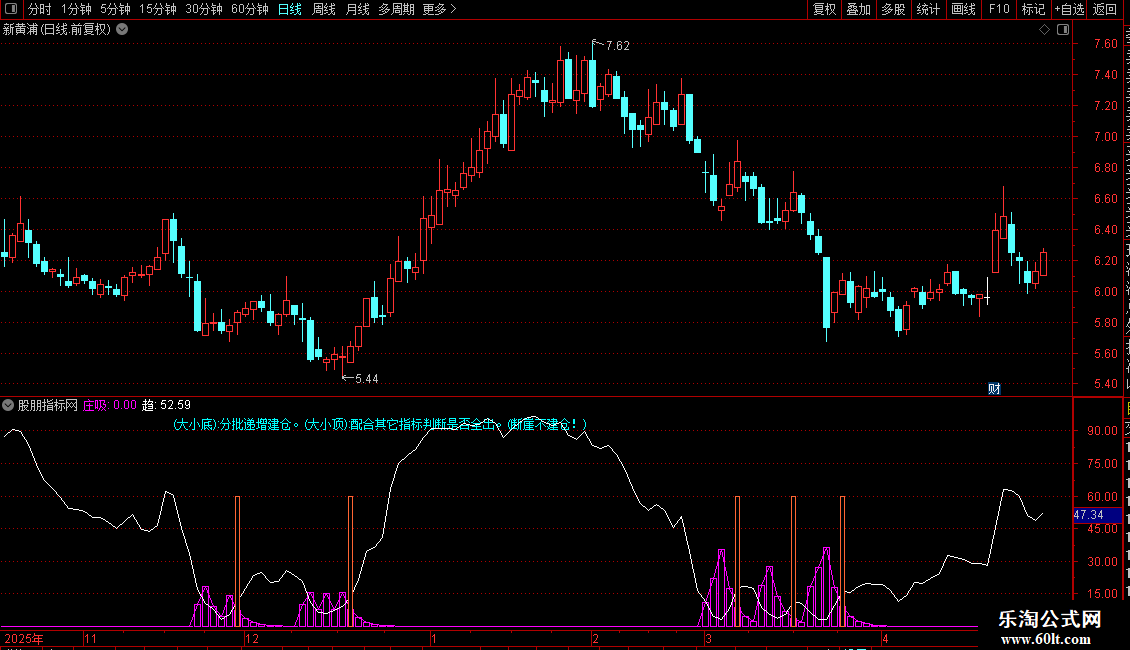
Task: Click month 2 on the time axis
Action: pyautogui.click(x=595, y=638)
